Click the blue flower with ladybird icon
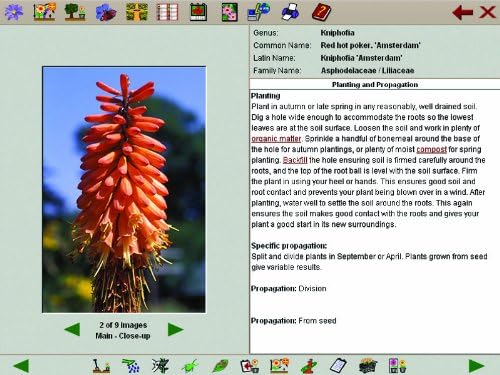 click(106, 12)
